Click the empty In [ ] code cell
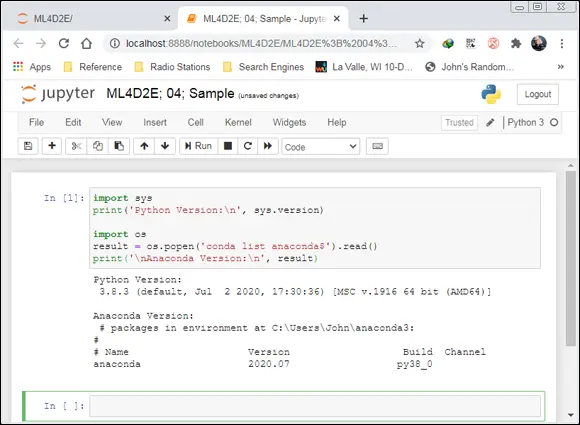The width and height of the screenshot is (580, 425). click(x=315, y=406)
